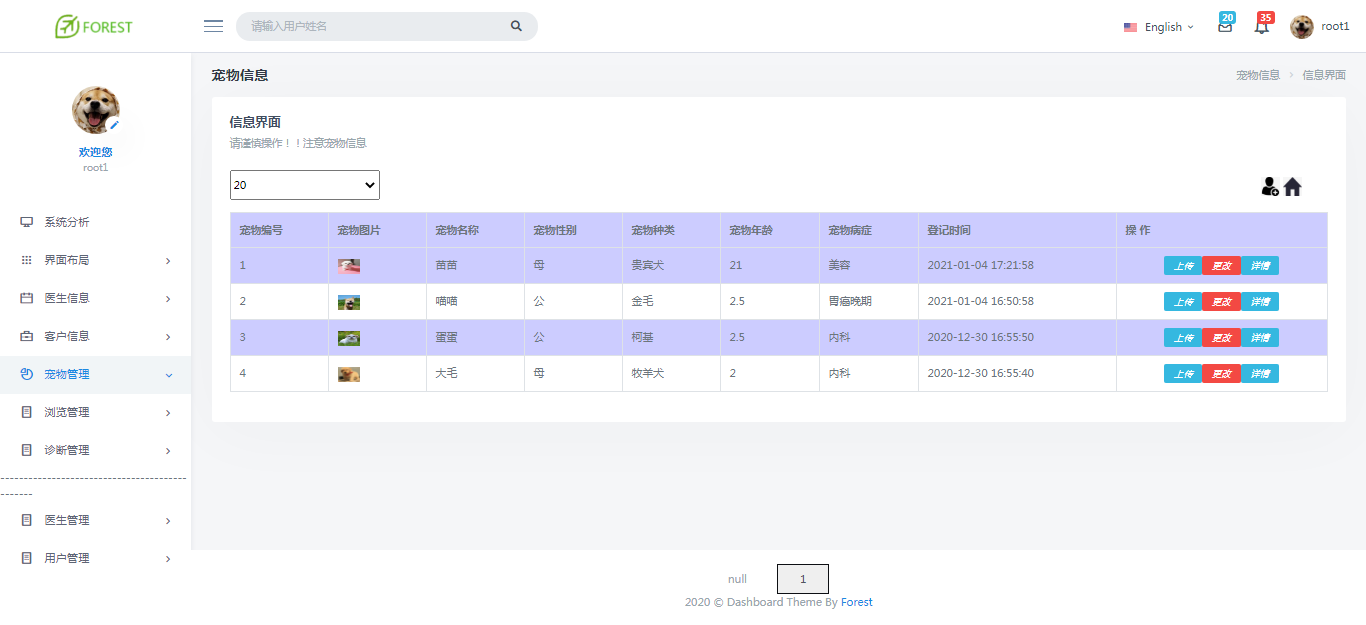
Task: Click 详情 button for pet 大毛
Action: tap(1260, 374)
